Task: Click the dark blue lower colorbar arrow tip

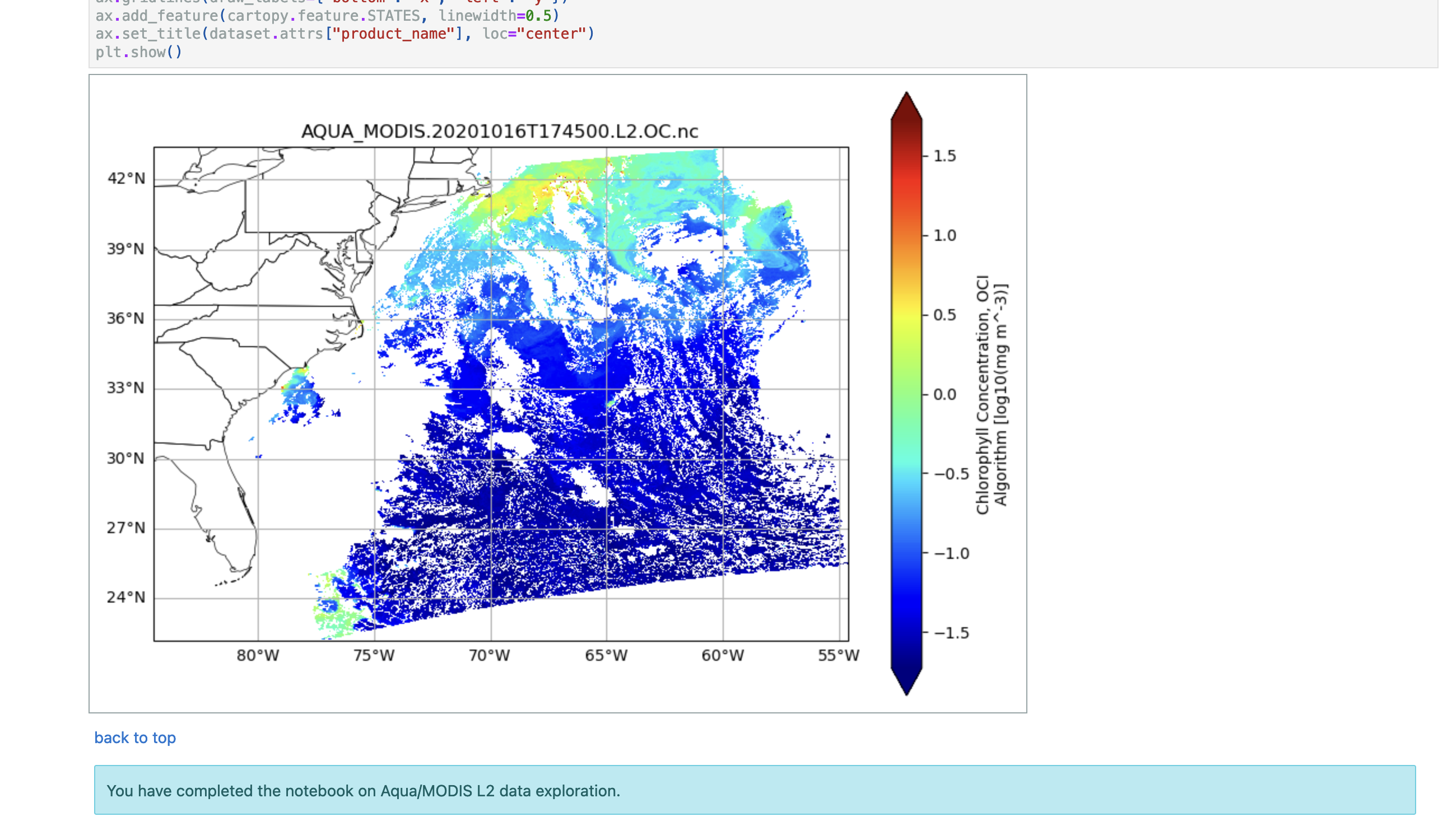Action: tap(906, 682)
